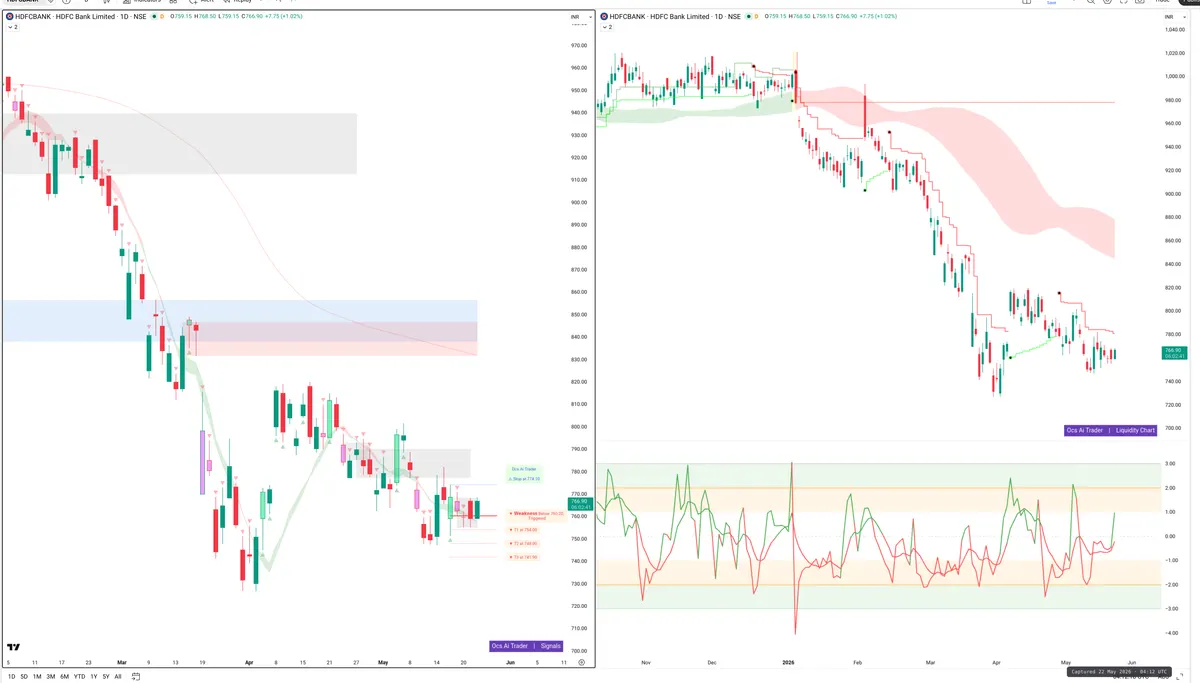The height and width of the screenshot is (683, 1200).
Task: Click the +7.75 (+1.02%) change in right legend
Action: 879,18
